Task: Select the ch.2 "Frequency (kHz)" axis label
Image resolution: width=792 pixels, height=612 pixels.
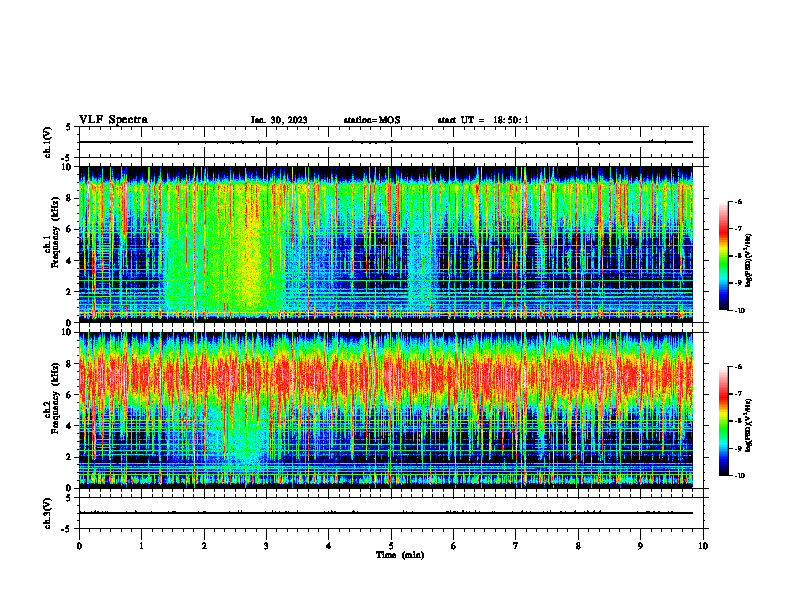Action: (55, 398)
